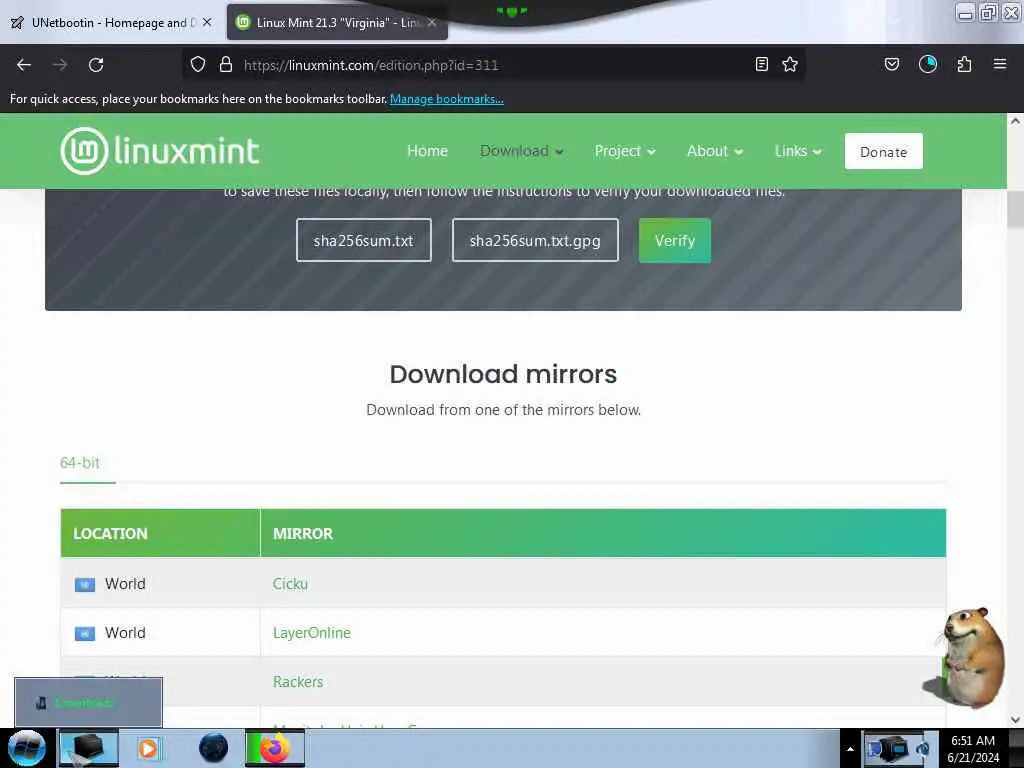The image size is (1024, 768).
Task: Select the 64-bit tab
Action: [80, 463]
